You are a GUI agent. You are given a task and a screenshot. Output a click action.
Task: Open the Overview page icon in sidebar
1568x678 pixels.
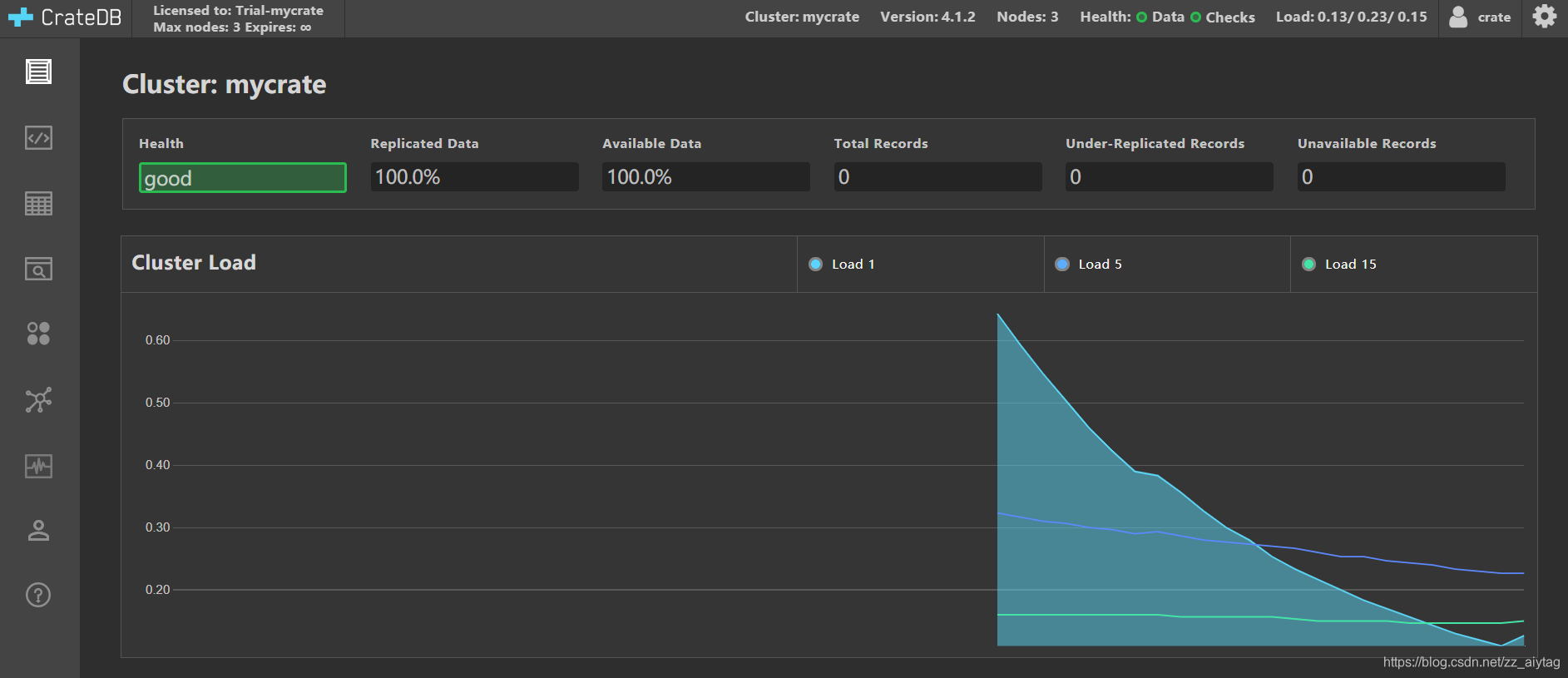pyautogui.click(x=38, y=72)
